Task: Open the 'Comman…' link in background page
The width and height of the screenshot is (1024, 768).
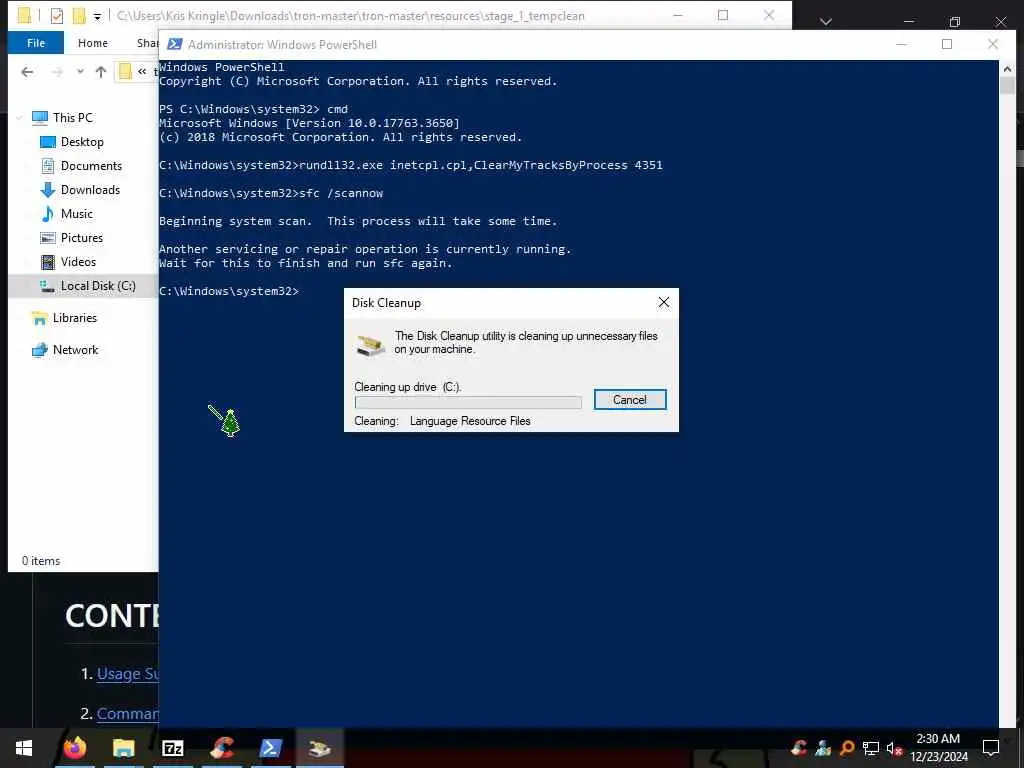Action: pos(127,714)
